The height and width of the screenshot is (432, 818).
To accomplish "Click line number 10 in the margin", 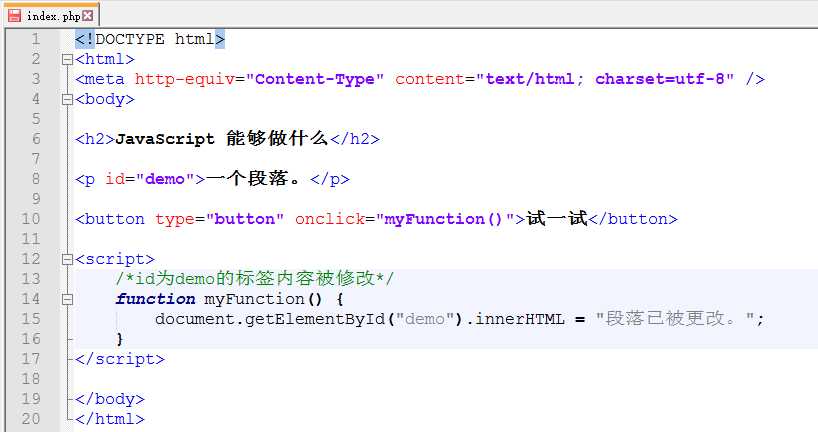I will (x=31, y=219).
